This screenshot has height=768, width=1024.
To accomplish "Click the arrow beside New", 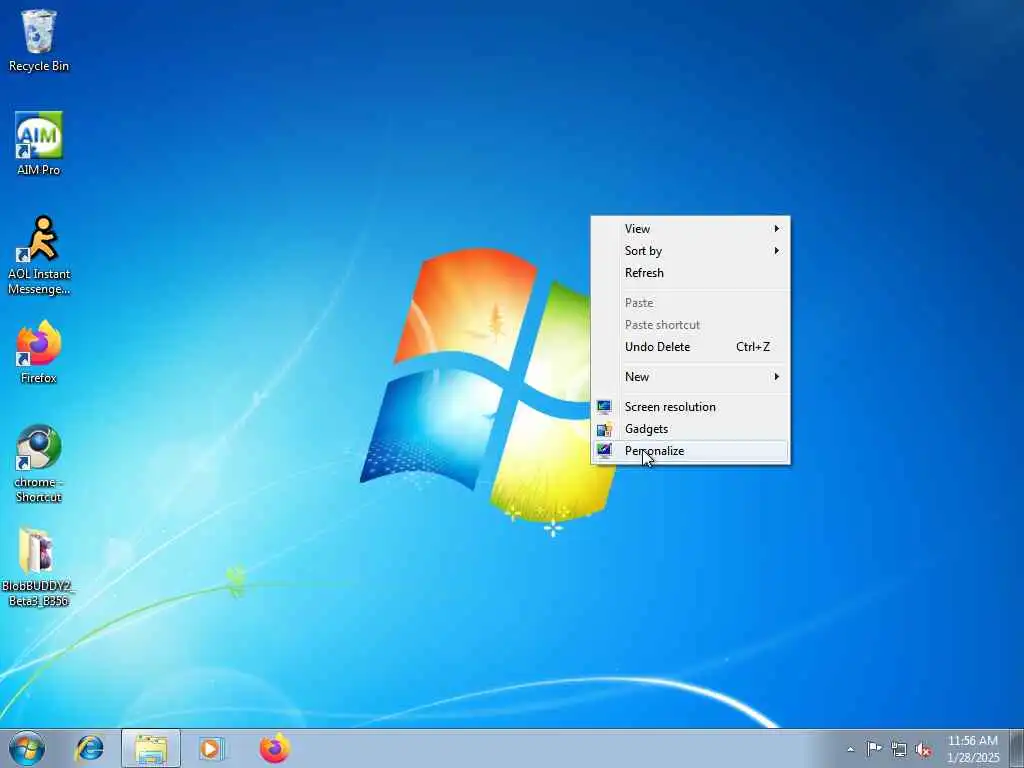I will (776, 377).
